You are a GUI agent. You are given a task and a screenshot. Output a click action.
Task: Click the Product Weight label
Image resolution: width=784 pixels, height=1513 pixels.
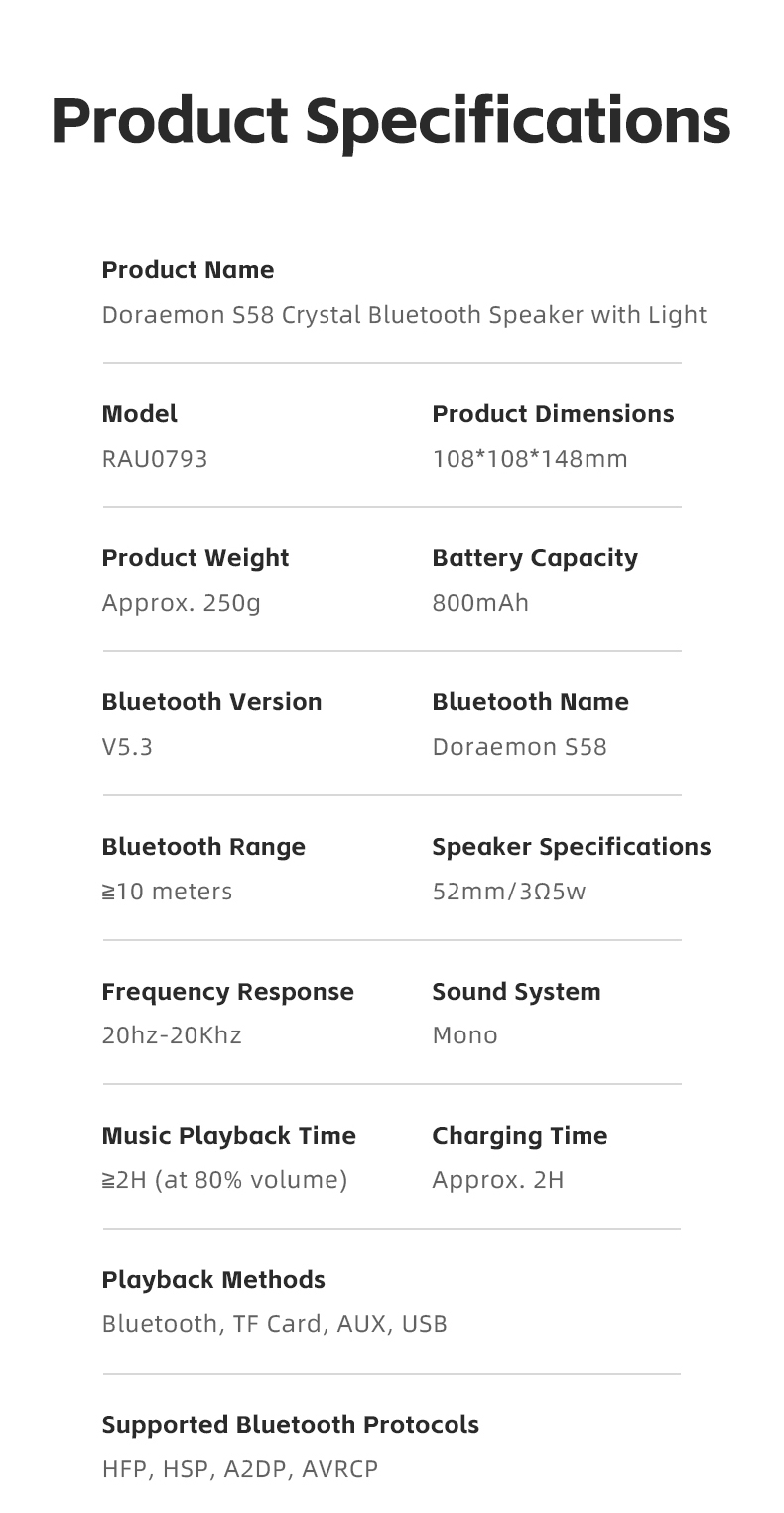pos(196,558)
